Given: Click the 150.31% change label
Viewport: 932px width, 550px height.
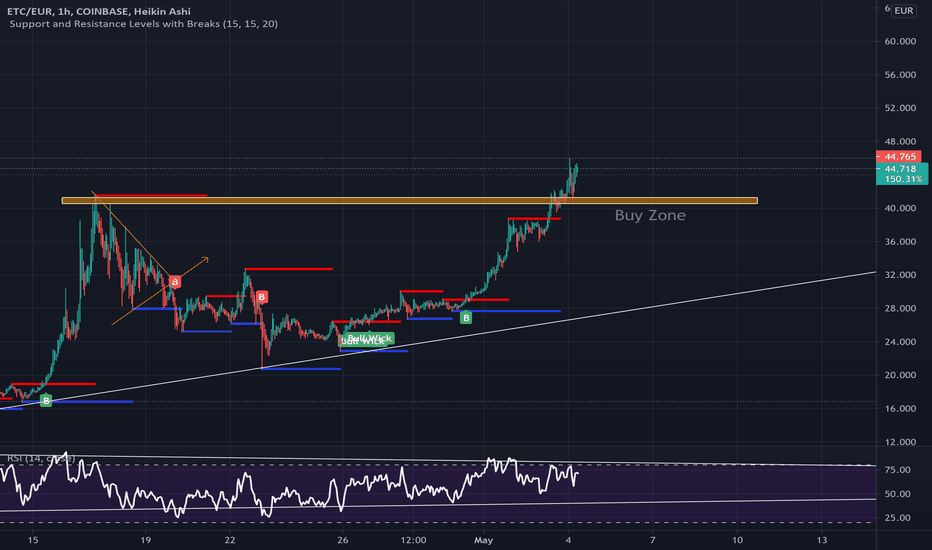Looking at the screenshot, I should click(903, 179).
